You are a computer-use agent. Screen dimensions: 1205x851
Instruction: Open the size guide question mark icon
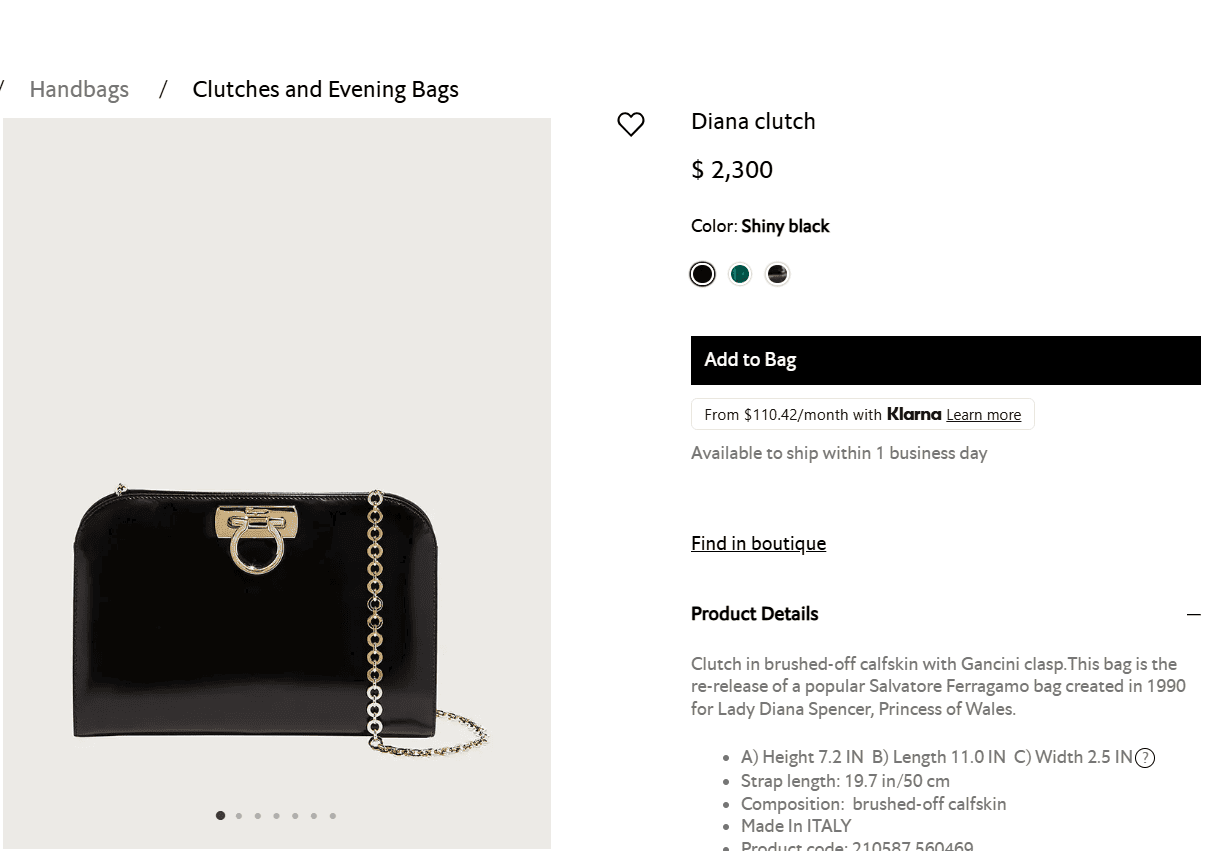(x=1146, y=758)
